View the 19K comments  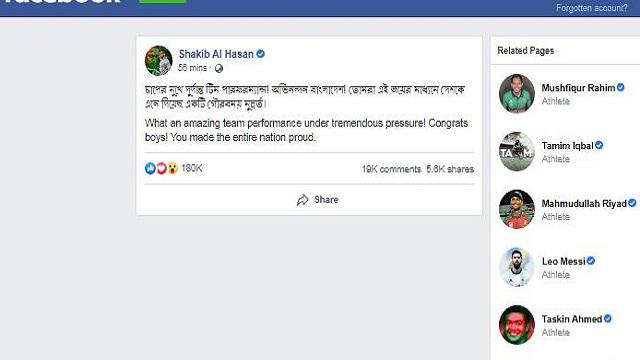tap(391, 169)
